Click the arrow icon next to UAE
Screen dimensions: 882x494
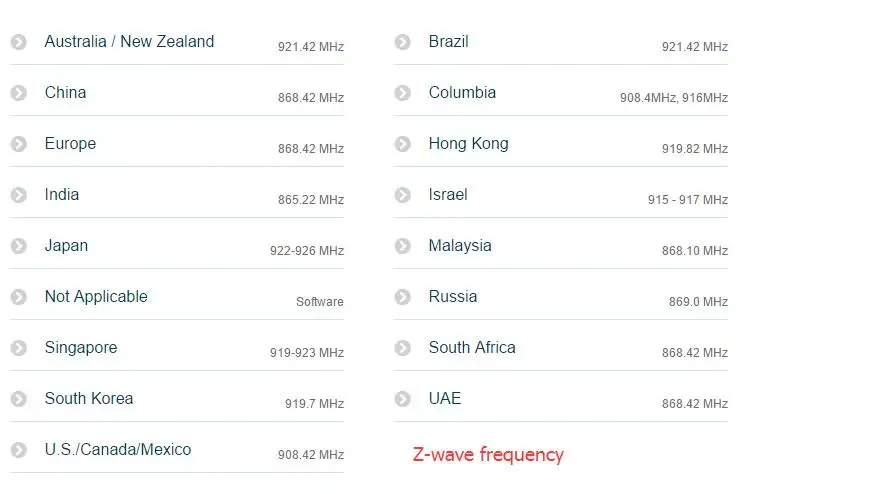click(402, 399)
